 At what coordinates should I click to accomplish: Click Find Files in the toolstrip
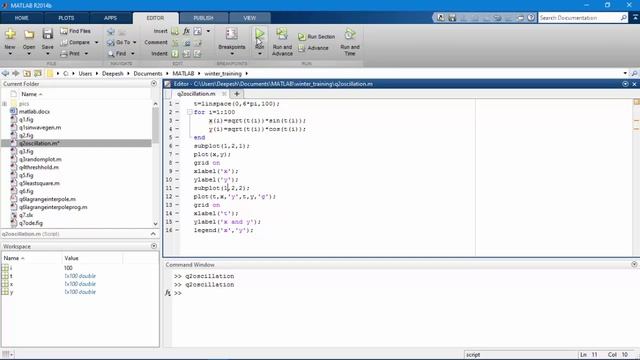point(76,31)
